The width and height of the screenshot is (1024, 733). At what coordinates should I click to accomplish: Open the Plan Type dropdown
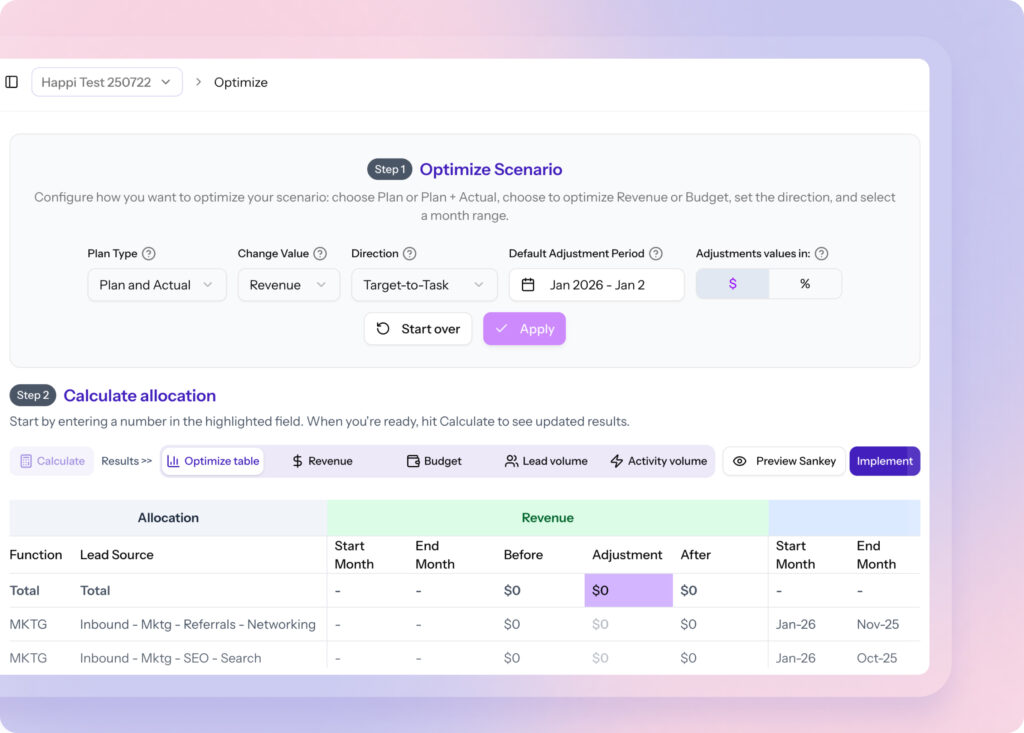[156, 284]
